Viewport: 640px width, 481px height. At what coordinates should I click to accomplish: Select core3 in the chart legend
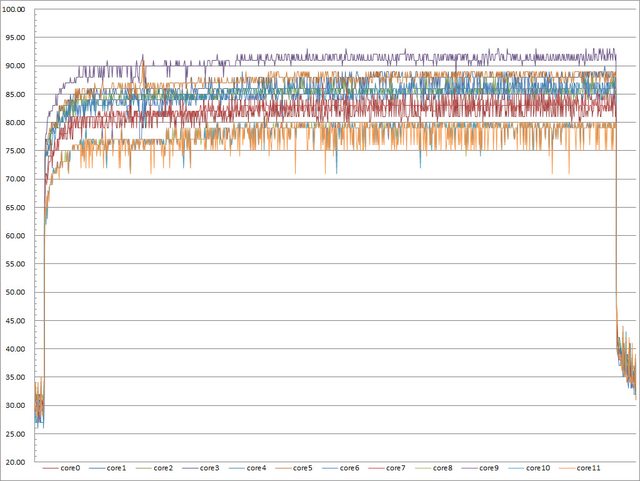pyautogui.click(x=211, y=469)
